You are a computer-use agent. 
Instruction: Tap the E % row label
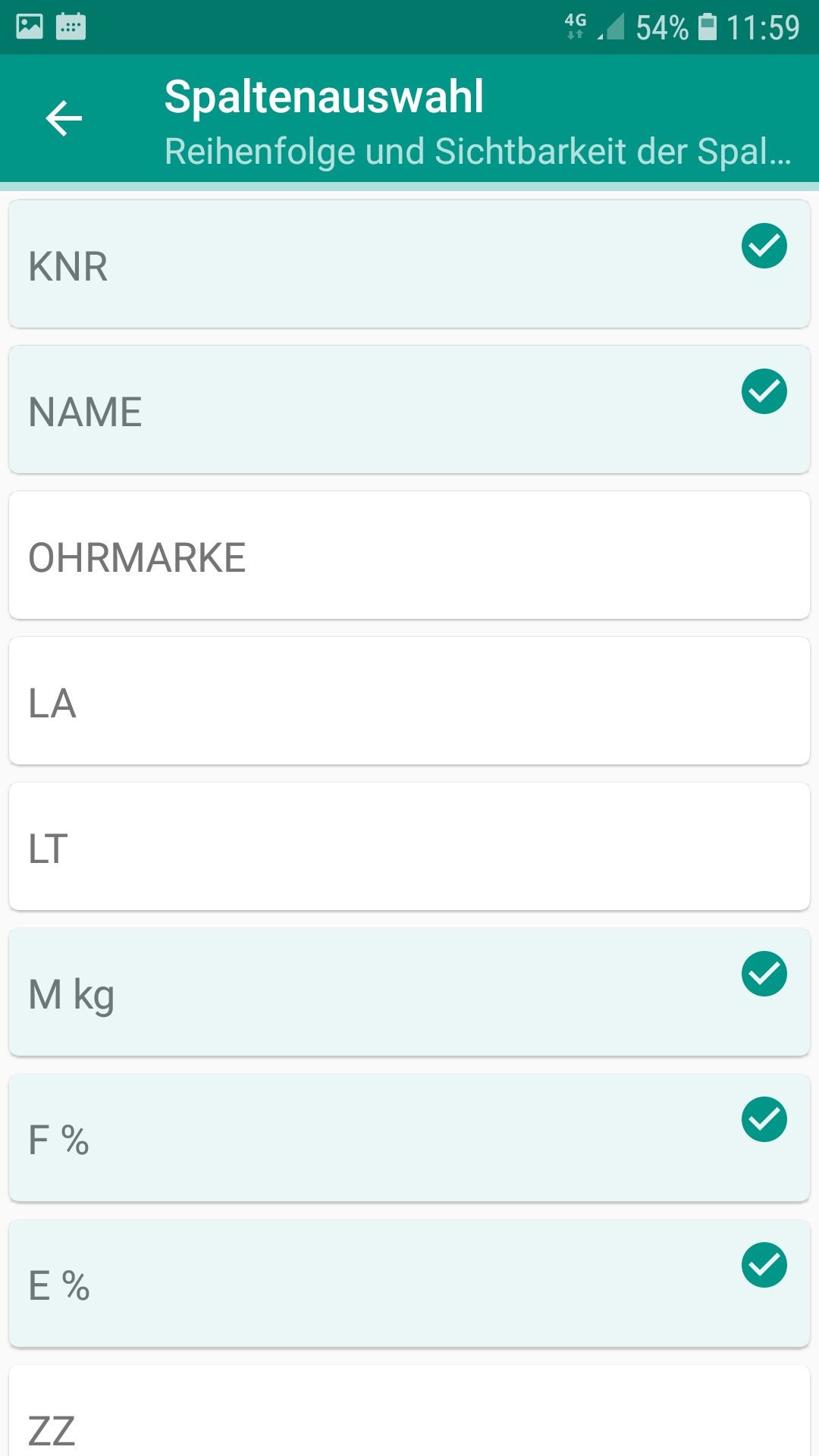click(x=59, y=1286)
